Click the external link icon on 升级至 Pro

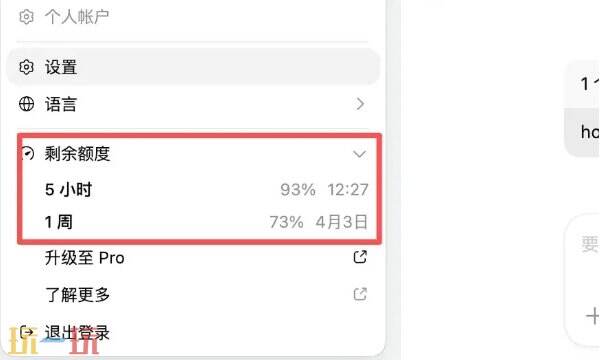tap(360, 257)
